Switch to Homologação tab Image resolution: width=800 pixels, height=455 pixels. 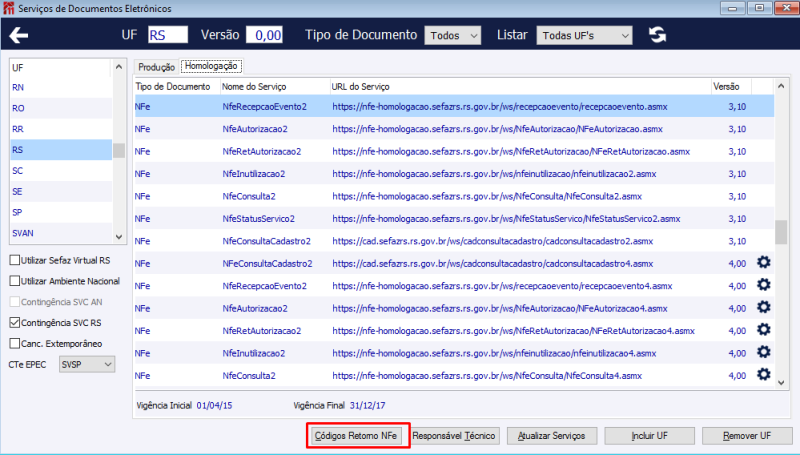[211, 66]
